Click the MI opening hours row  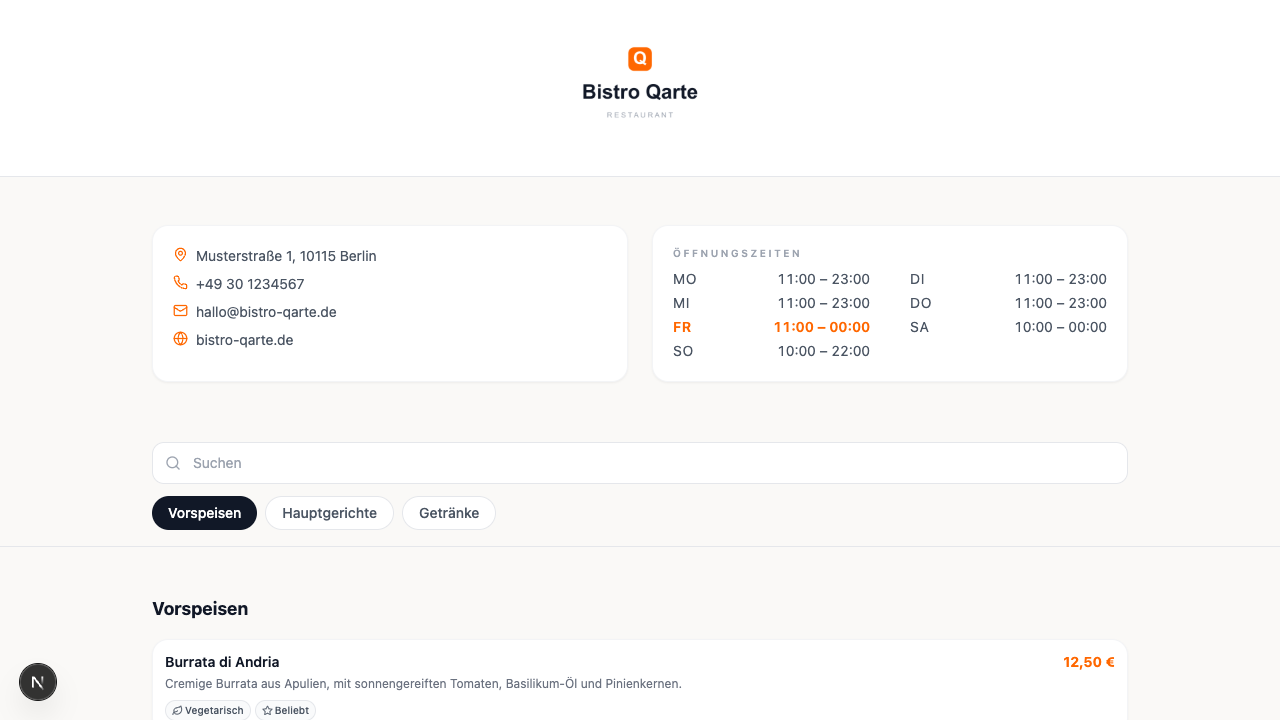pyautogui.click(x=771, y=303)
